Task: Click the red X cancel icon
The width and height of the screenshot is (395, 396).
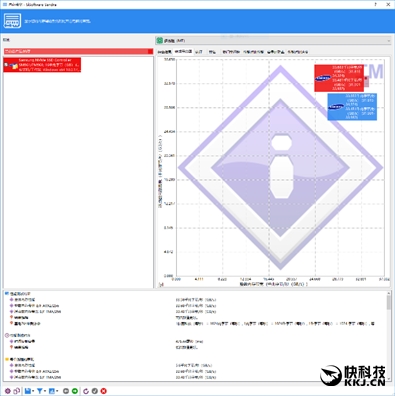Action: 104,391
